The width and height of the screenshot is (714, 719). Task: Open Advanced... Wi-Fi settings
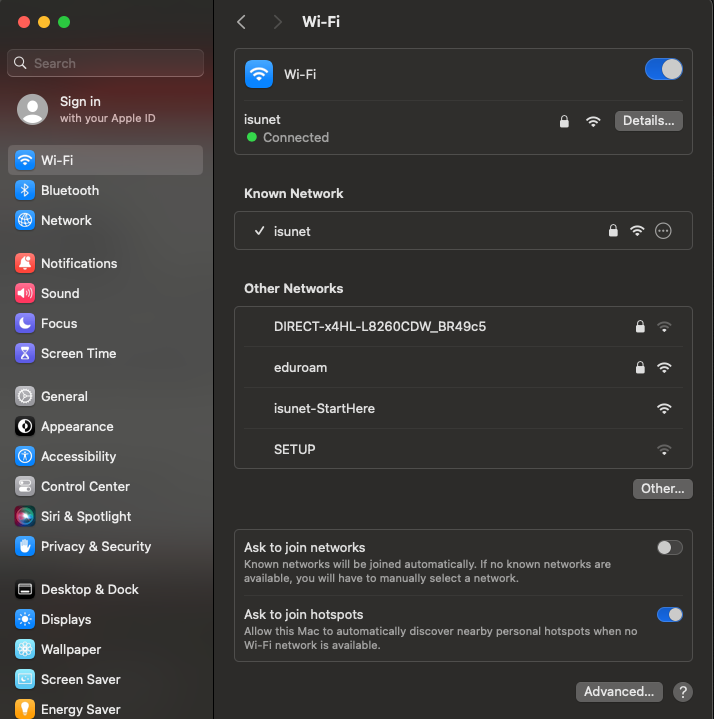tap(619, 691)
